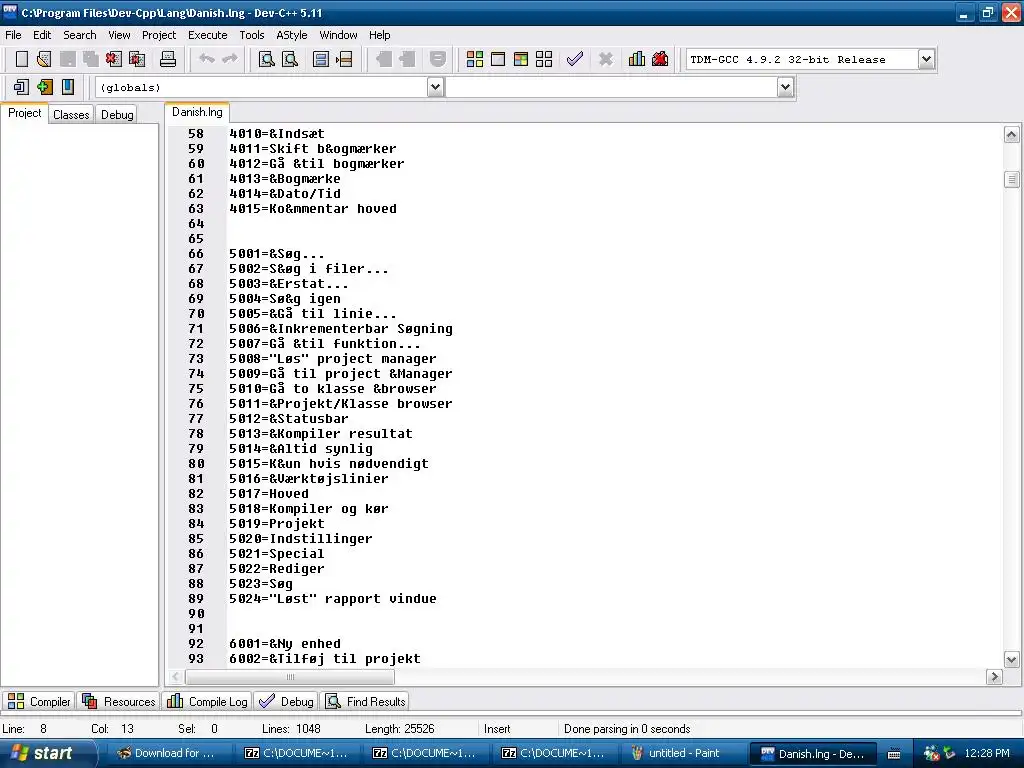
Task: Select the Danish.lng editor tab
Action: point(197,112)
